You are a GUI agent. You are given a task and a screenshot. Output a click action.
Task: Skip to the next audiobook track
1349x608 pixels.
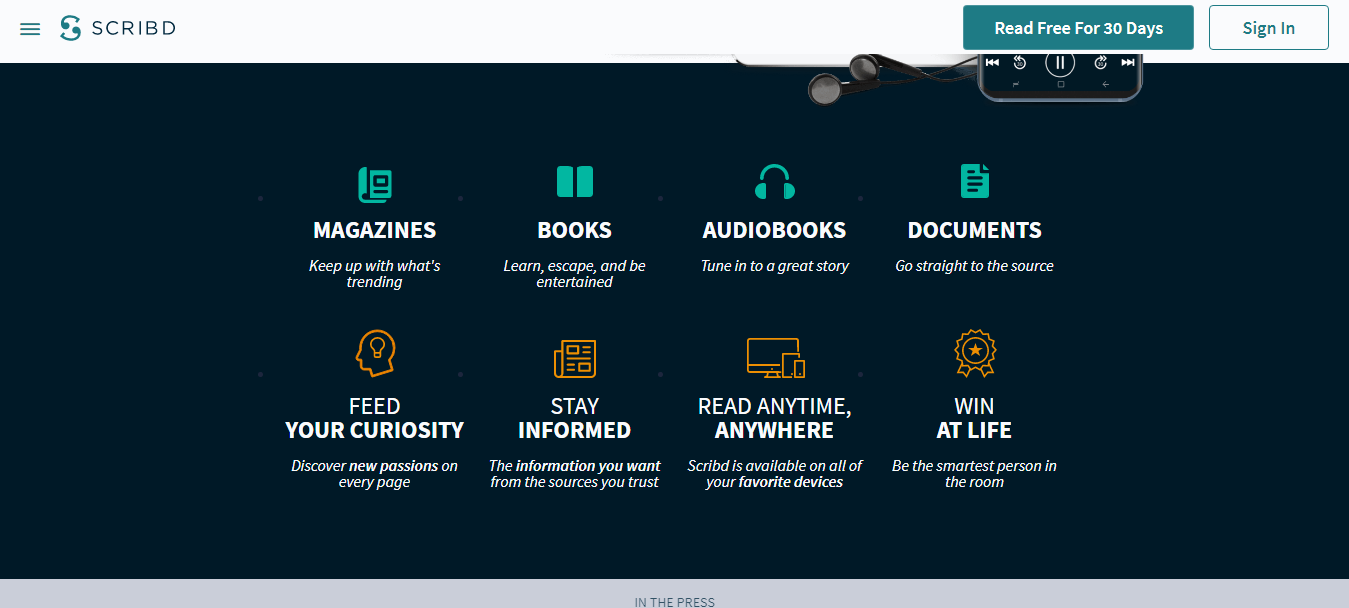[x=1129, y=62]
